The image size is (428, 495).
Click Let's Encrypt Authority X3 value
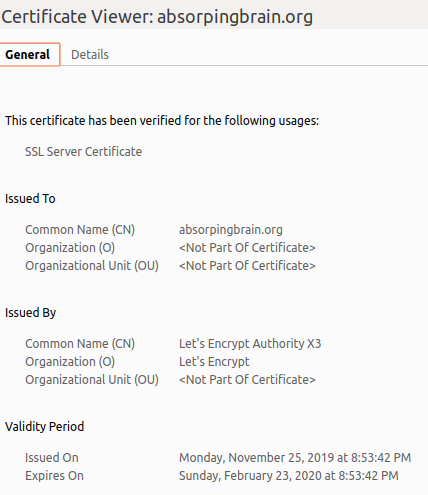tap(250, 344)
